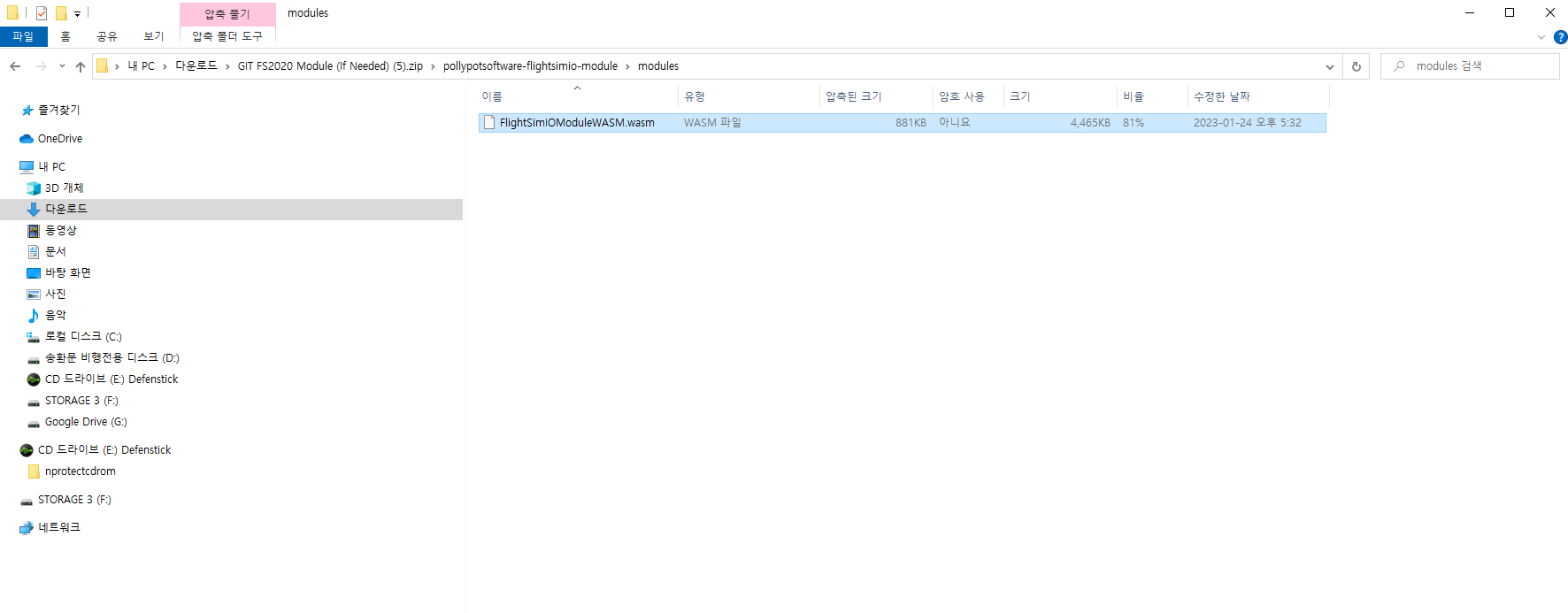Switch to the 보기 ribbon tab
1568x613 pixels.
click(154, 36)
